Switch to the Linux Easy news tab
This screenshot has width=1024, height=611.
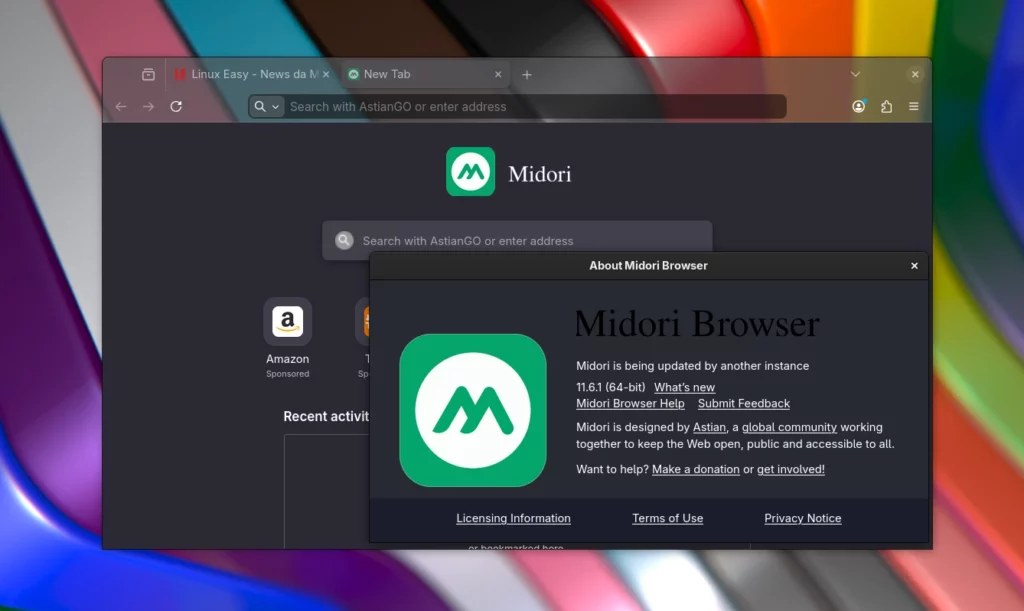coord(250,73)
